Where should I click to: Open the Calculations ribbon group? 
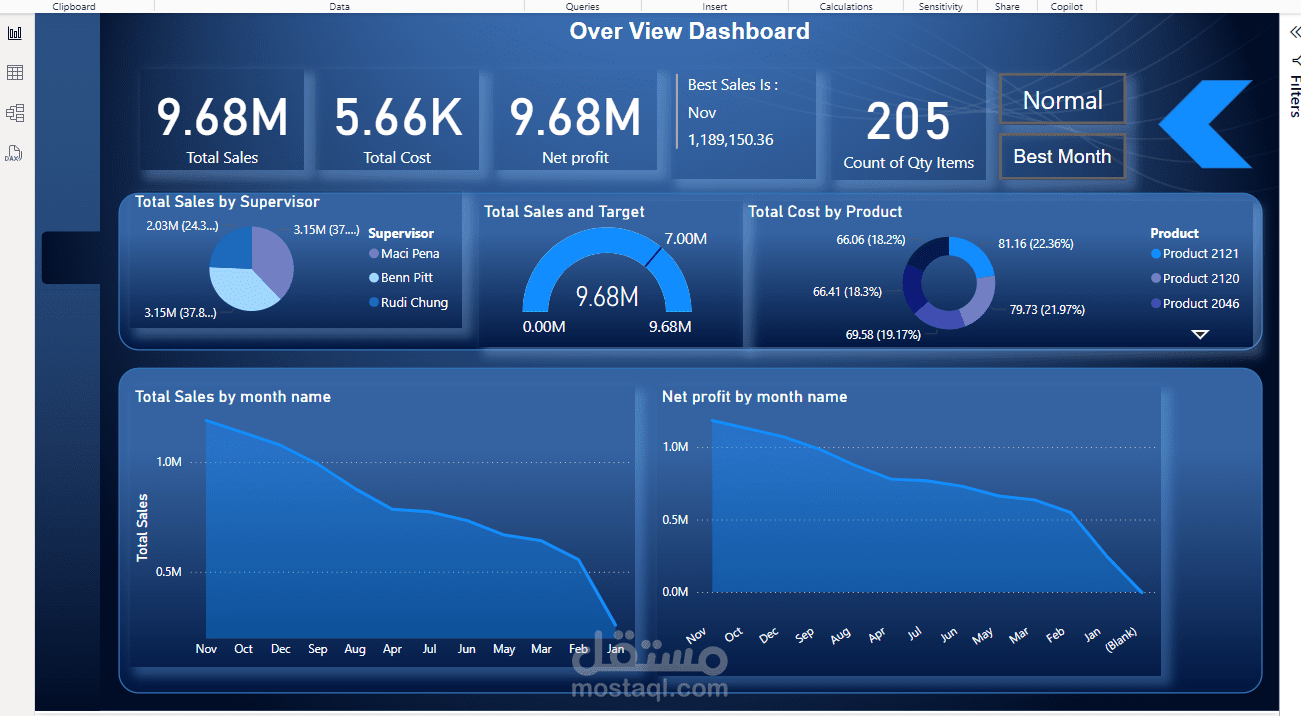pyautogui.click(x=845, y=6)
